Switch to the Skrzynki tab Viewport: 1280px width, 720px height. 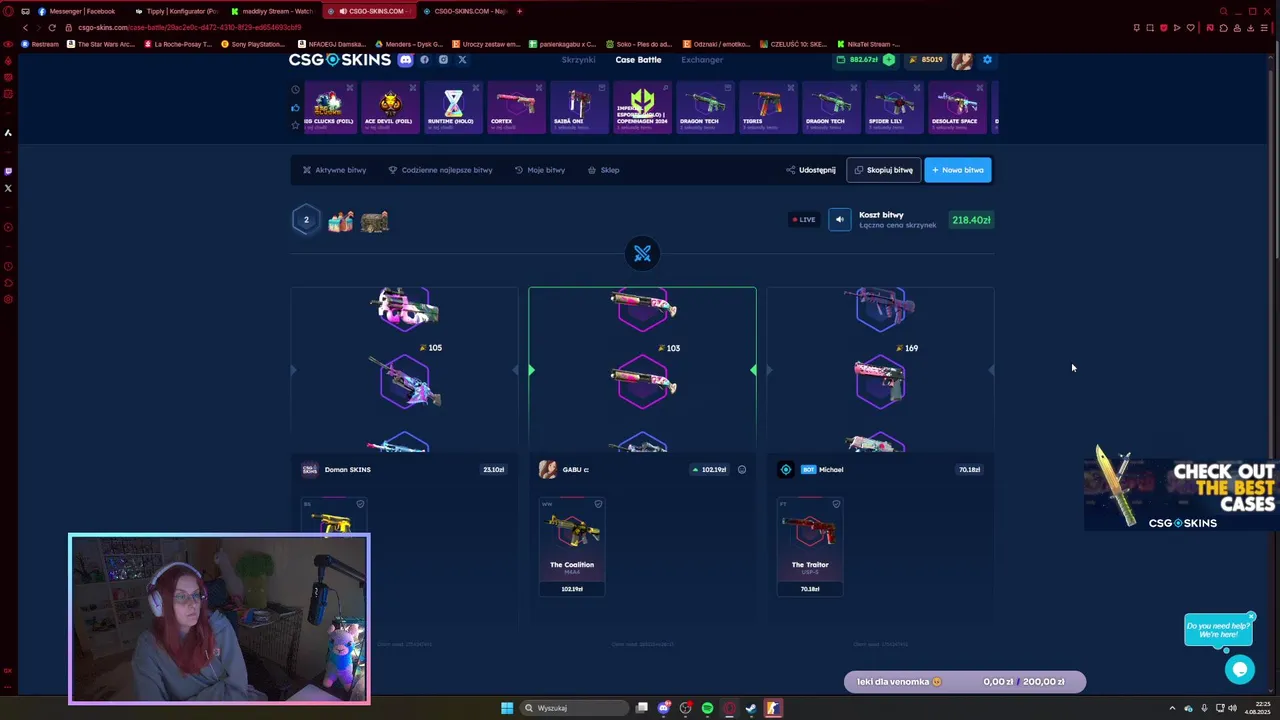(578, 60)
